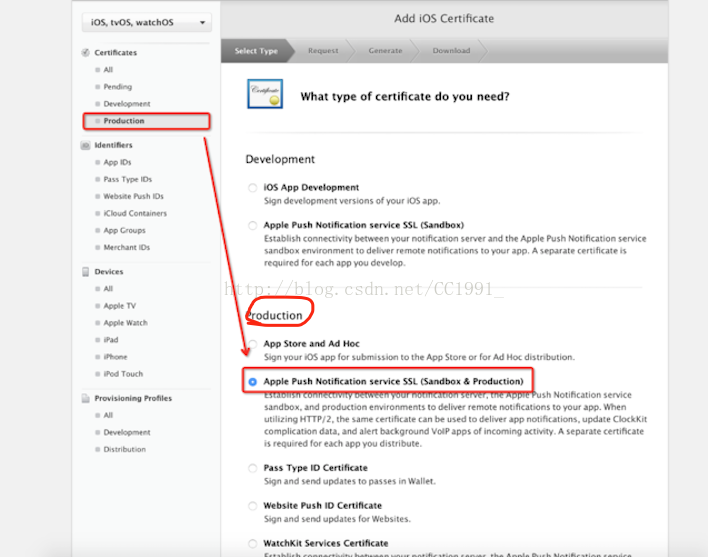Viewport: 708px width, 557px height.
Task: Click 'Sign and send updates to passes in Wallet.'
Action: tap(350, 481)
